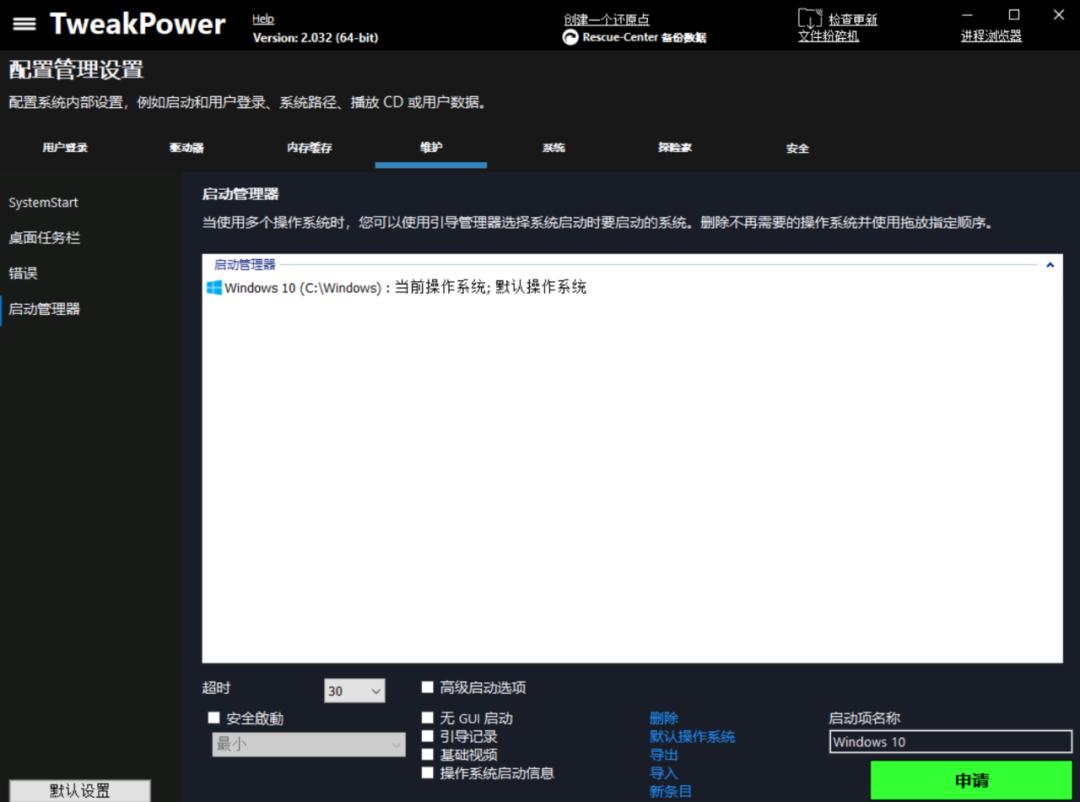1080x802 pixels.
Task: Click inside the 启动项名称 name field
Action: (x=949, y=741)
